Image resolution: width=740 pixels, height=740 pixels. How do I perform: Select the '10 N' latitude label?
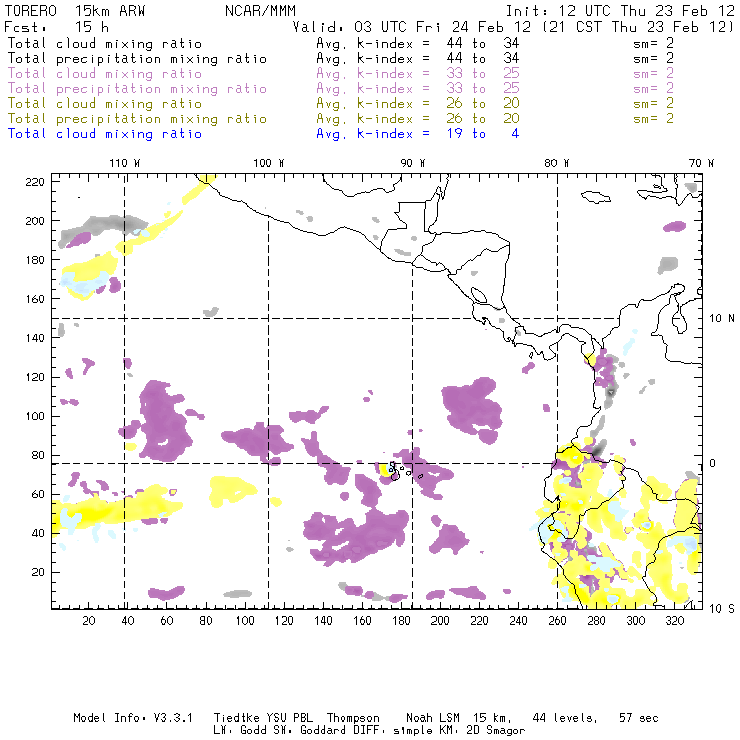tap(722, 319)
